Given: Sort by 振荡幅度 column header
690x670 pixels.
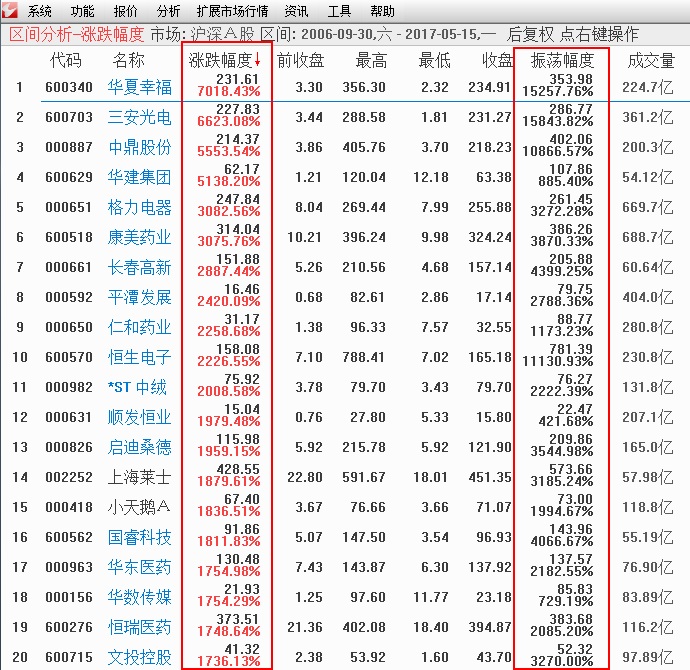Looking at the screenshot, I should [562, 61].
